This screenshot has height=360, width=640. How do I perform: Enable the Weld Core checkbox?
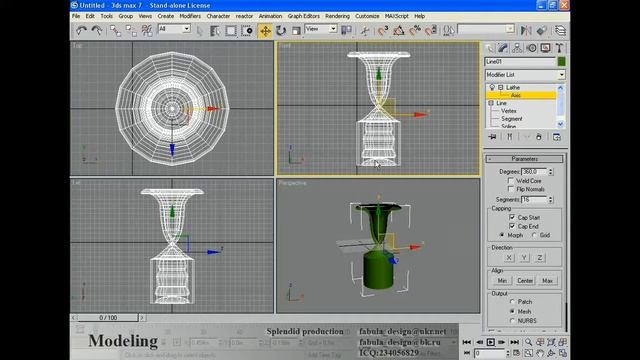click(511, 180)
